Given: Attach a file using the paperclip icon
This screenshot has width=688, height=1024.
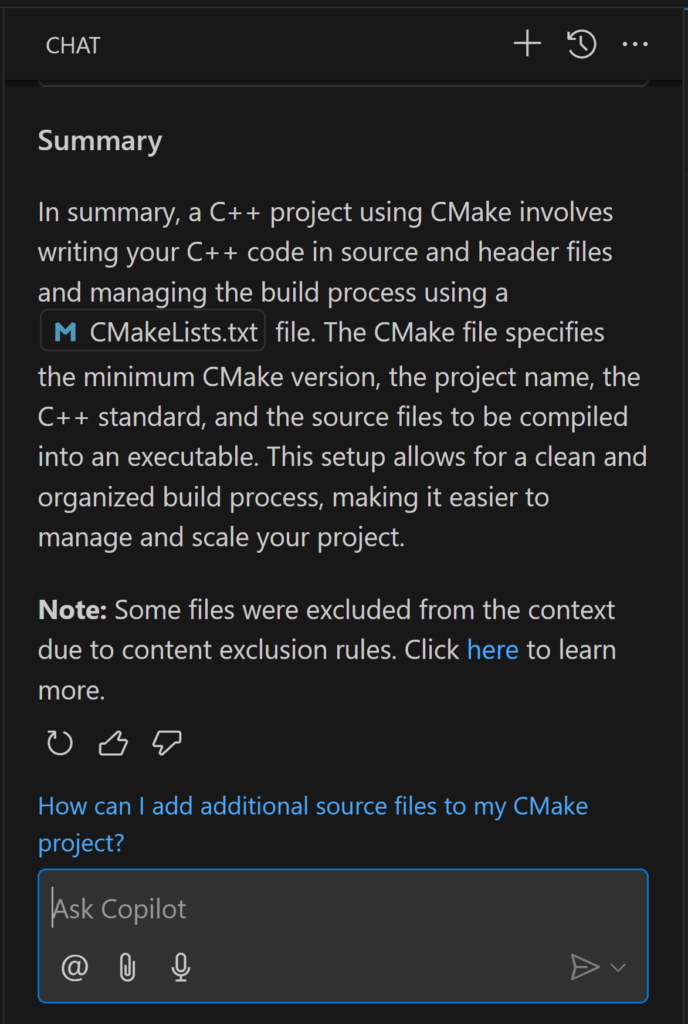Looking at the screenshot, I should [127, 967].
